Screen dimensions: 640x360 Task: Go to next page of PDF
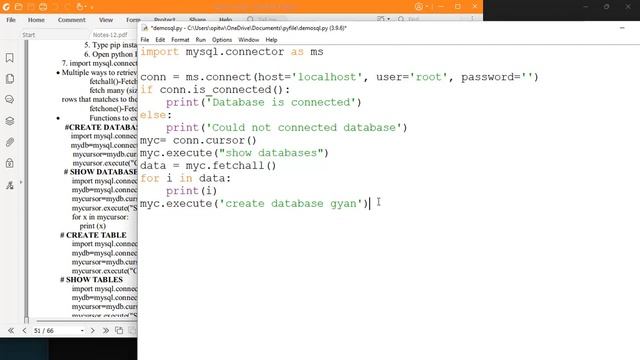click(92, 330)
